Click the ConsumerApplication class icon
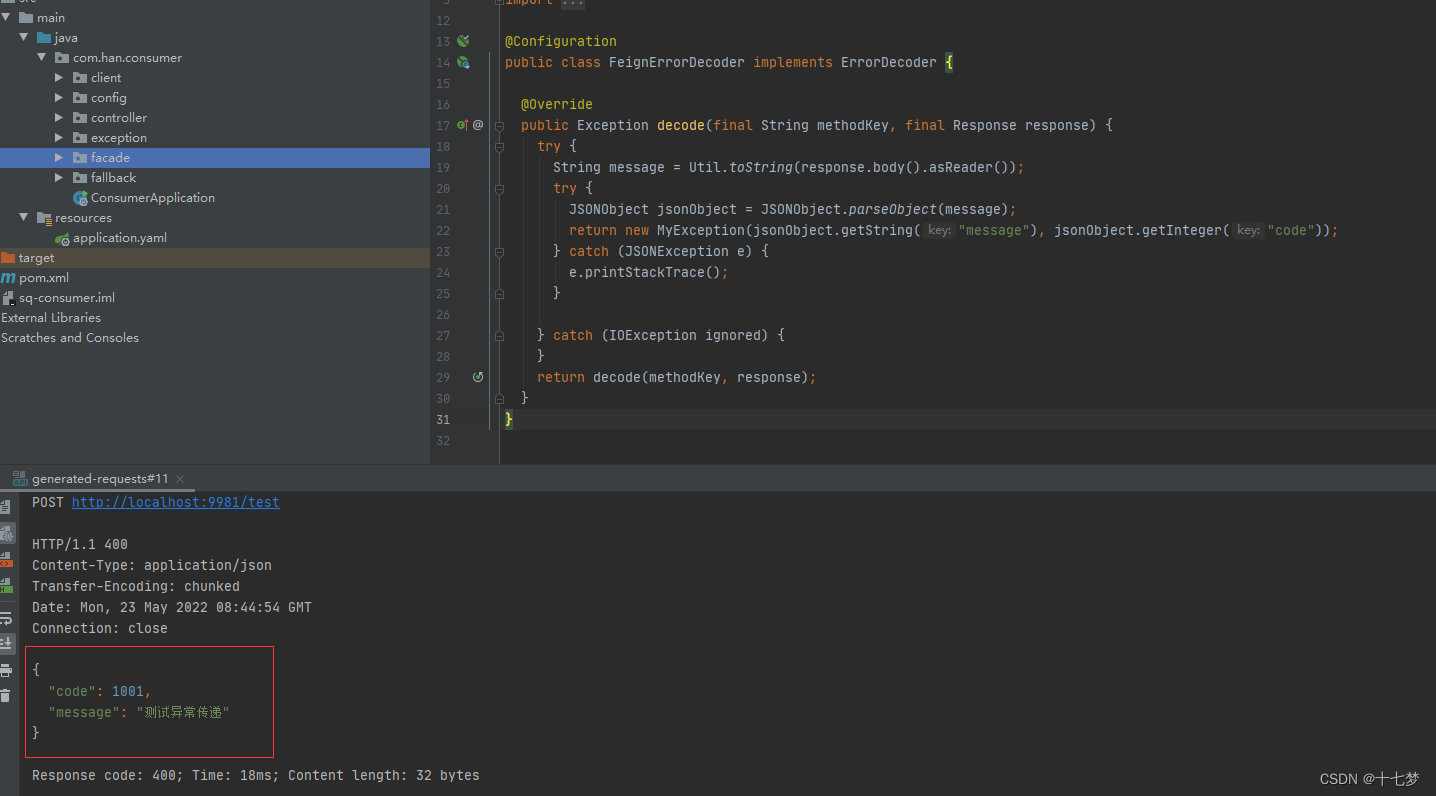 [81, 198]
